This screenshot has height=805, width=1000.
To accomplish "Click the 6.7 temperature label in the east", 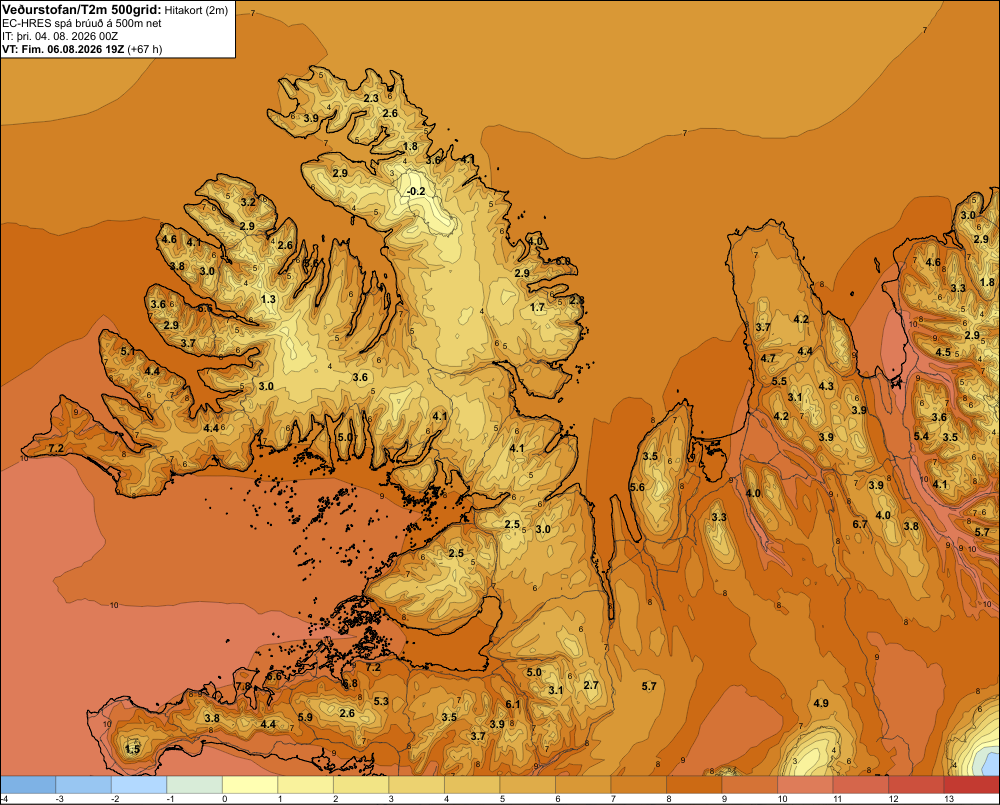I will coord(860,524).
